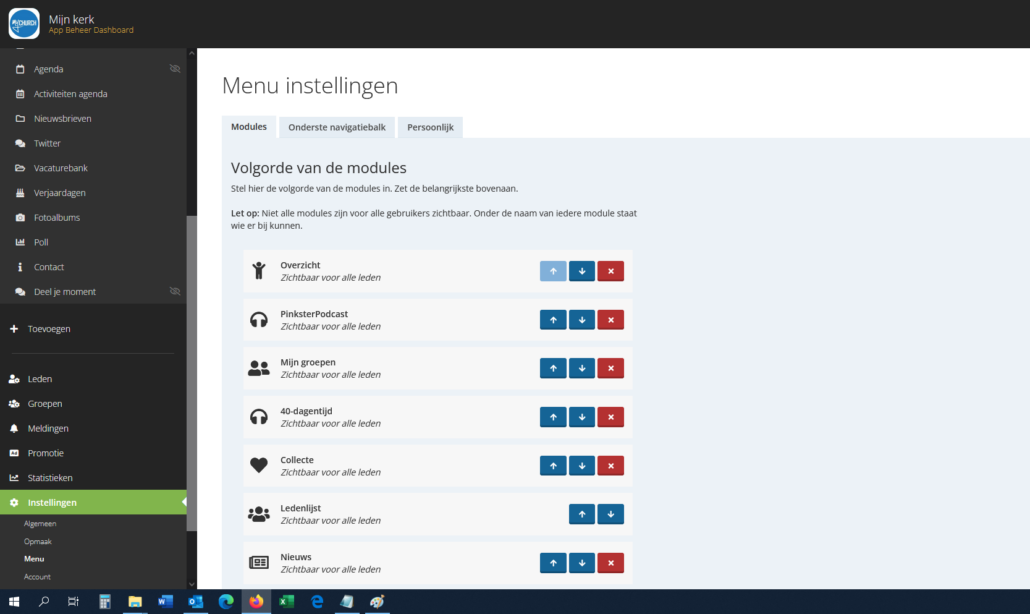Delete the Nieuws module

[610, 563]
